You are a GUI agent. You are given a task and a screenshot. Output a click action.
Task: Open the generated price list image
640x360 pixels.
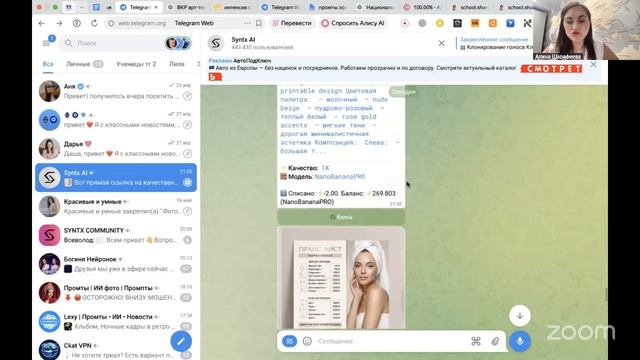(x=341, y=278)
